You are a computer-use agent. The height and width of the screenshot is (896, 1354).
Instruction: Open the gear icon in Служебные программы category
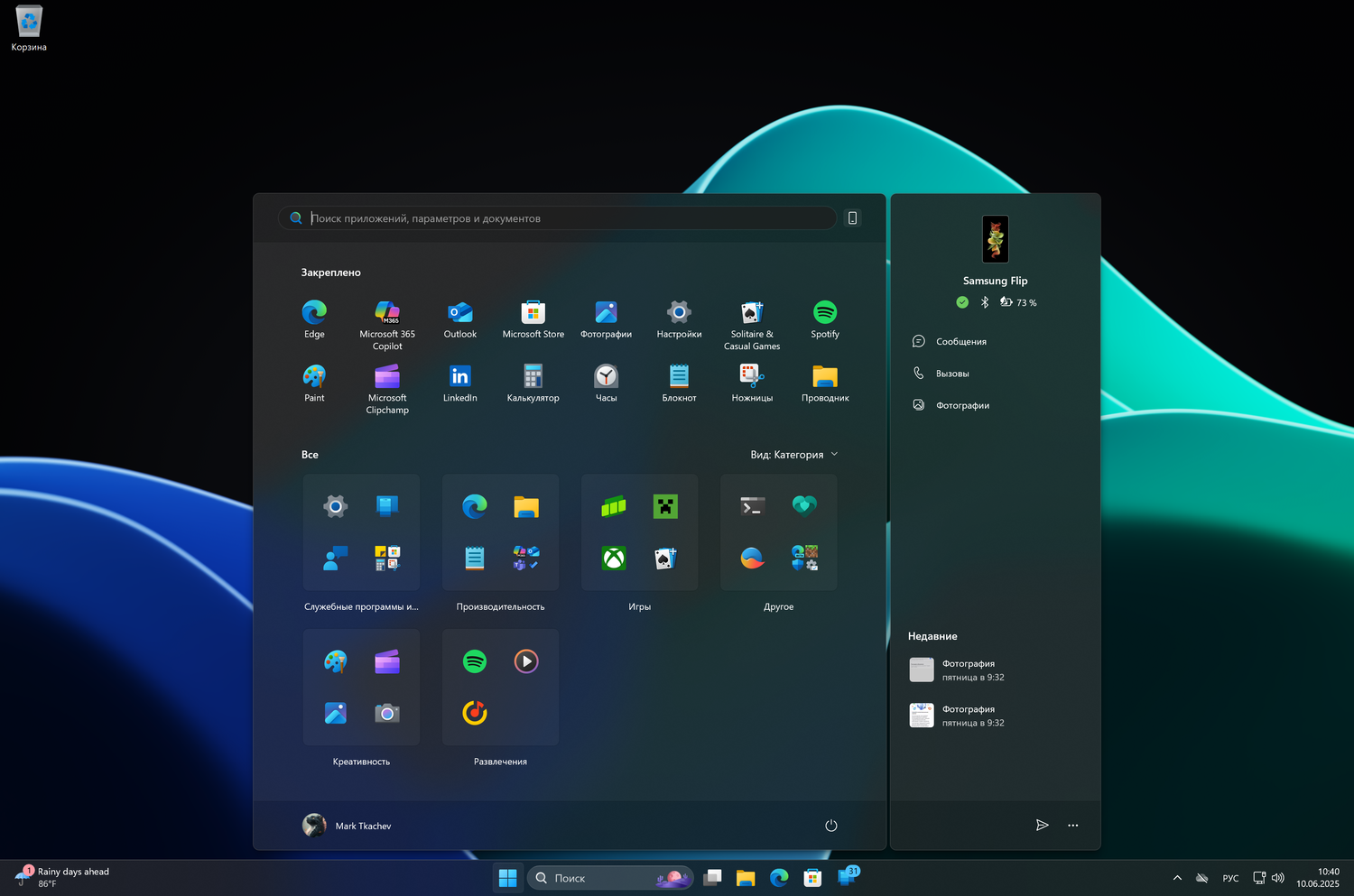[x=336, y=506]
